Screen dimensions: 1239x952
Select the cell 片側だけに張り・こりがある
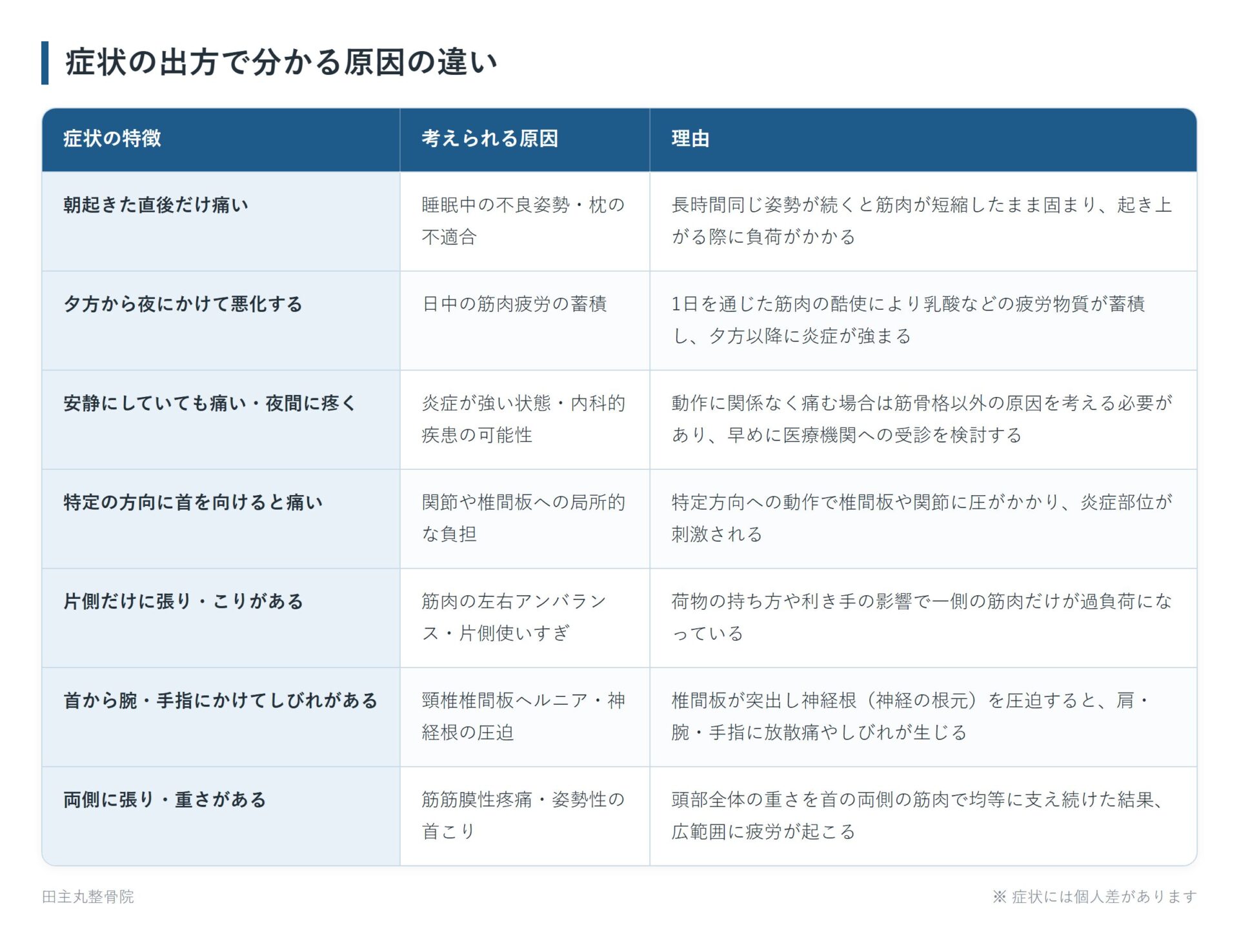point(221,618)
